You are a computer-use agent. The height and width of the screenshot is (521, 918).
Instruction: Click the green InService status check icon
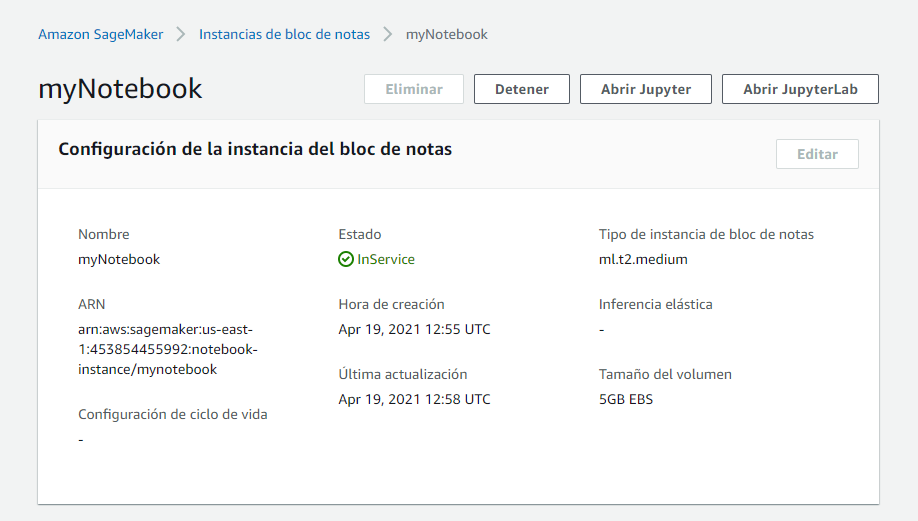[x=345, y=259]
